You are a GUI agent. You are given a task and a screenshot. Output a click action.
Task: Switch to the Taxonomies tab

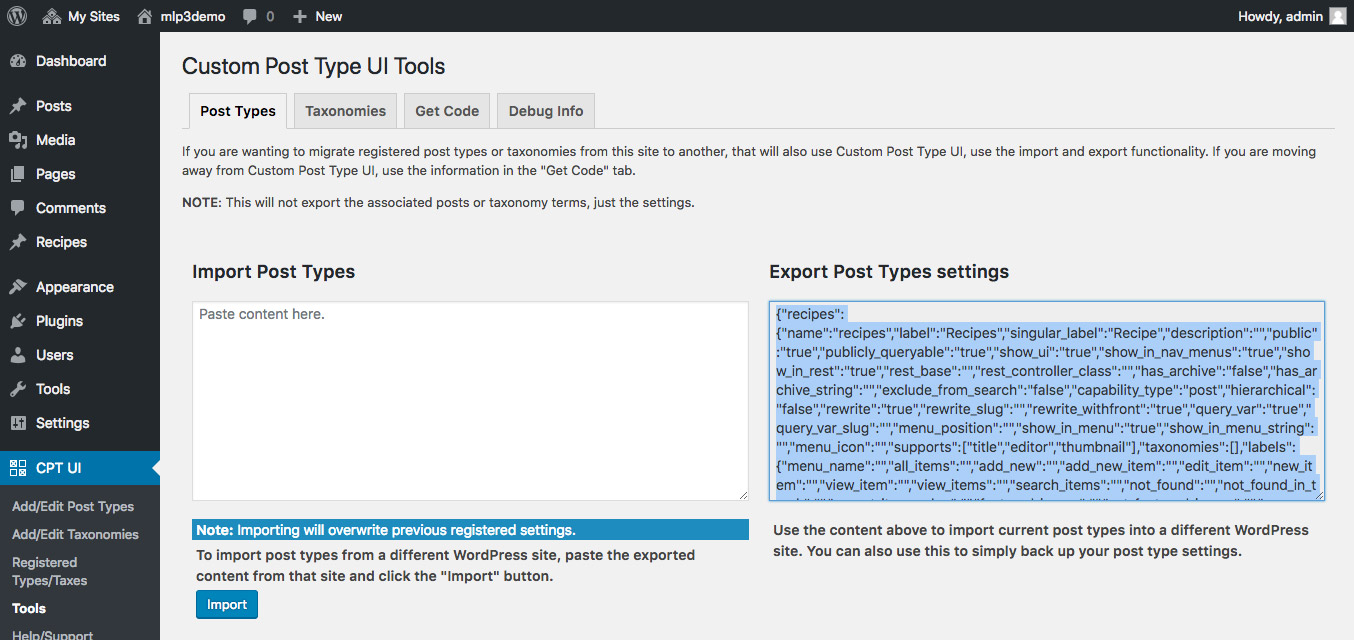point(345,111)
